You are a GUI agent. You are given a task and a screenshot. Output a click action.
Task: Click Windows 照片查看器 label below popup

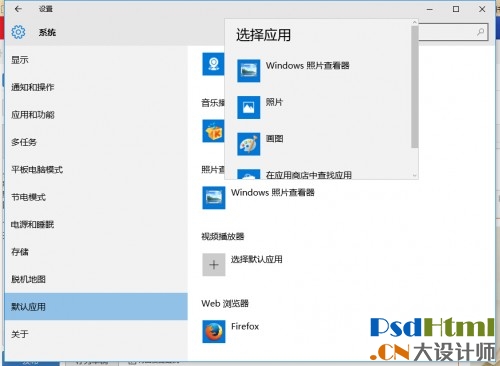click(273, 192)
